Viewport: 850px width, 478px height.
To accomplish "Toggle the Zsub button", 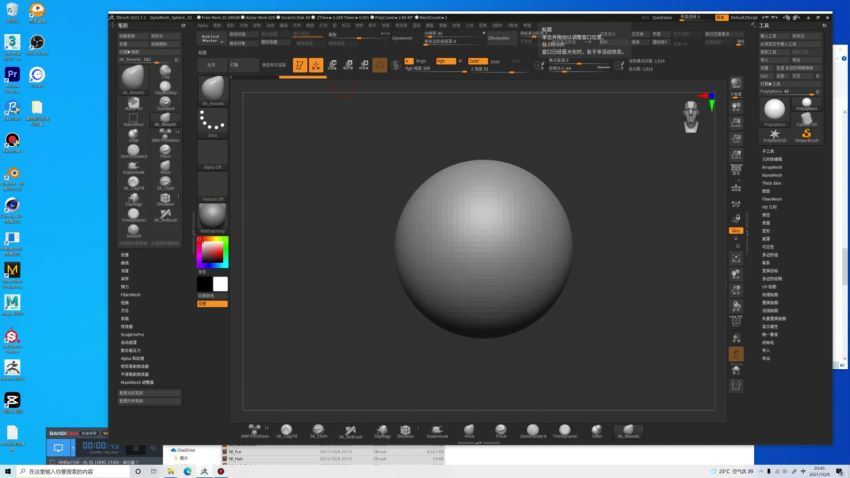I will (x=495, y=61).
